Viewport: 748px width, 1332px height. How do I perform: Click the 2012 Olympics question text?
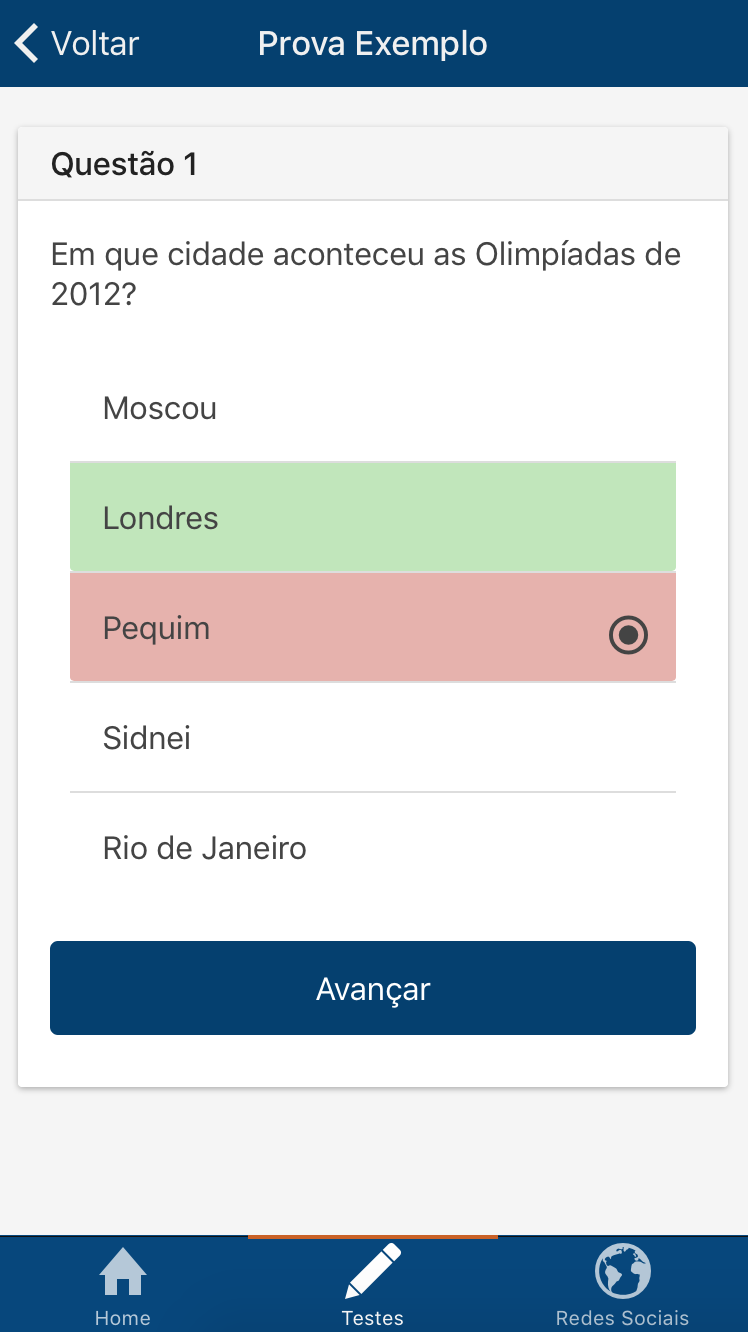click(x=366, y=274)
